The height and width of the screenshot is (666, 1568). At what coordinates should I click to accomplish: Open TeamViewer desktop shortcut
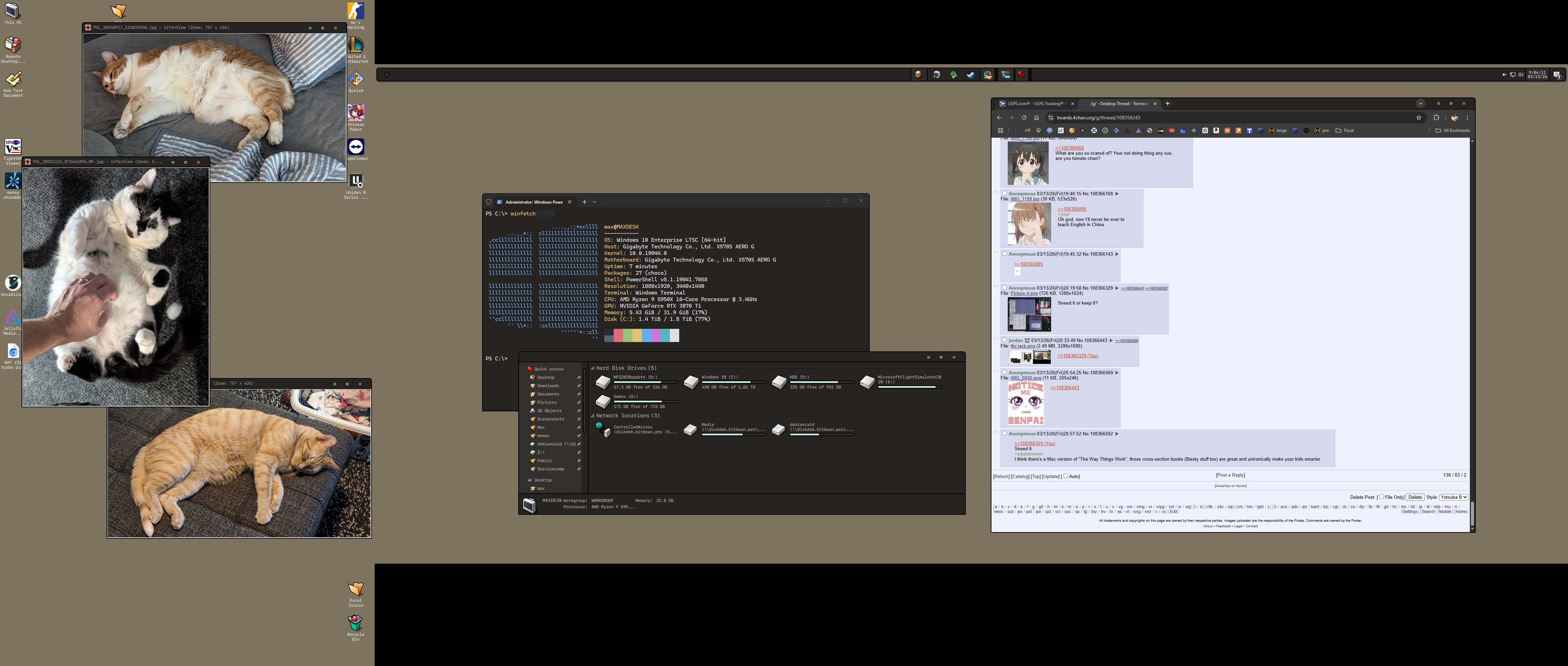tap(356, 147)
